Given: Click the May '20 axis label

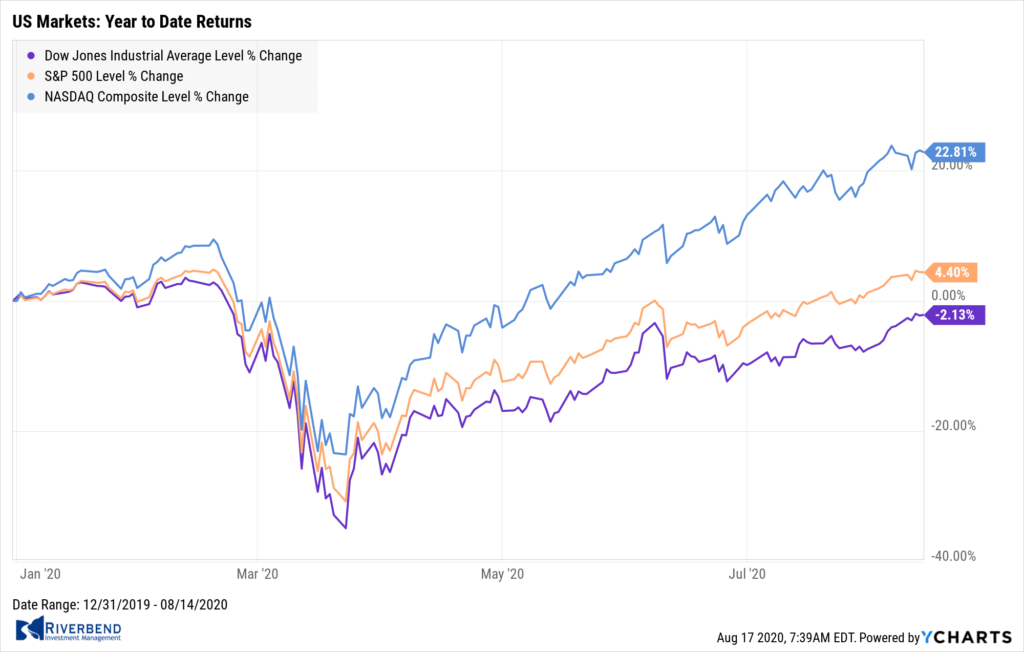Looking at the screenshot, I should click(502, 574).
